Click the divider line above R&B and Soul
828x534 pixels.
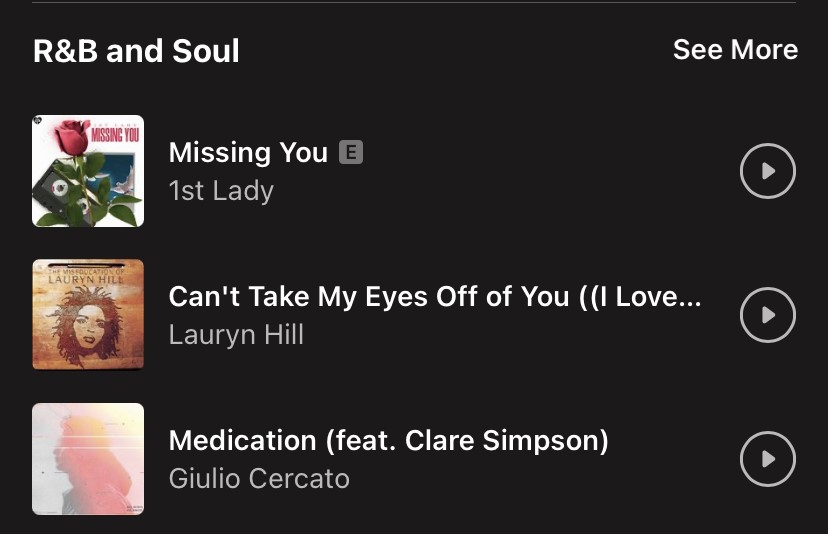click(x=414, y=3)
